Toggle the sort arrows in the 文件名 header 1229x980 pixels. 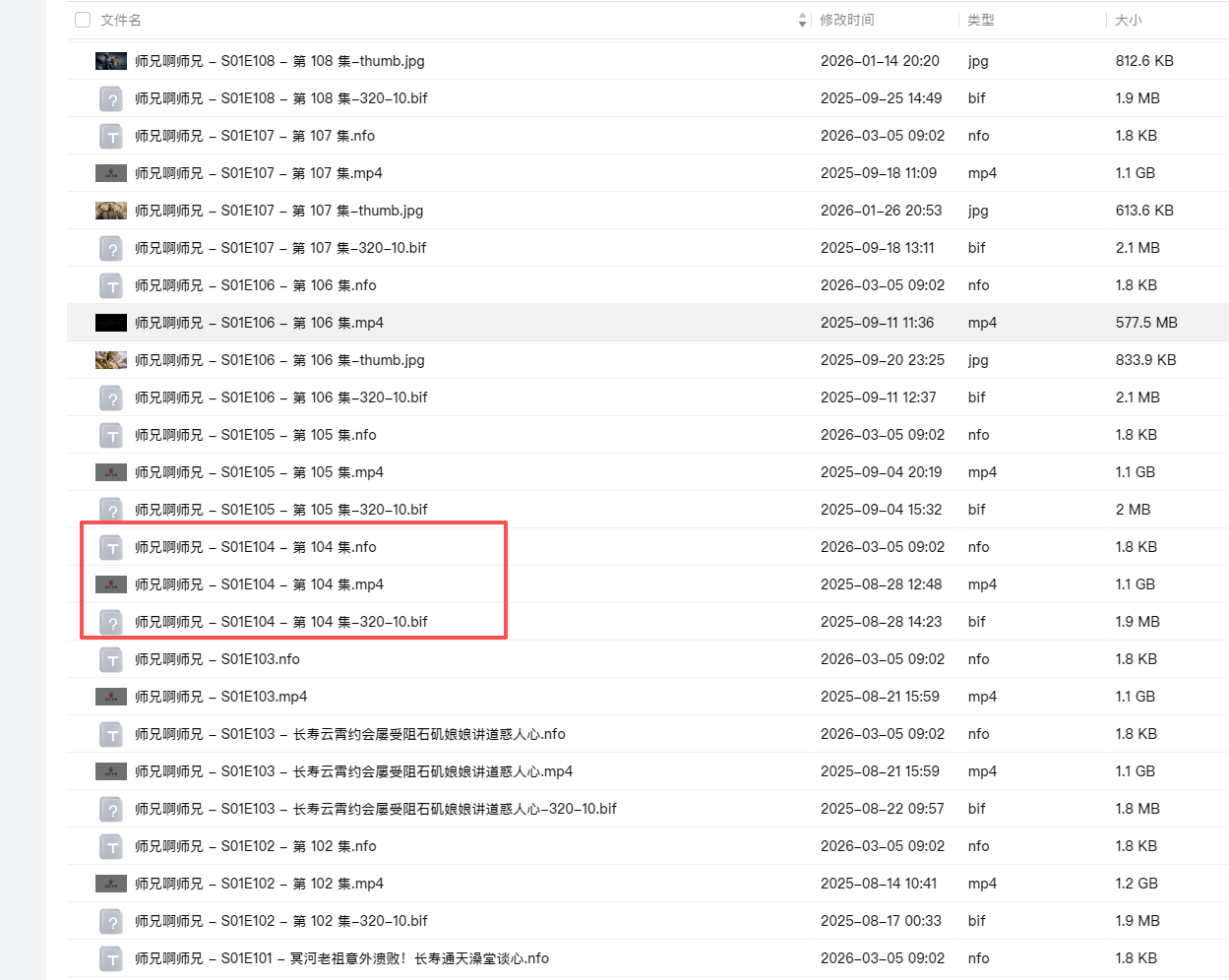pos(802,20)
